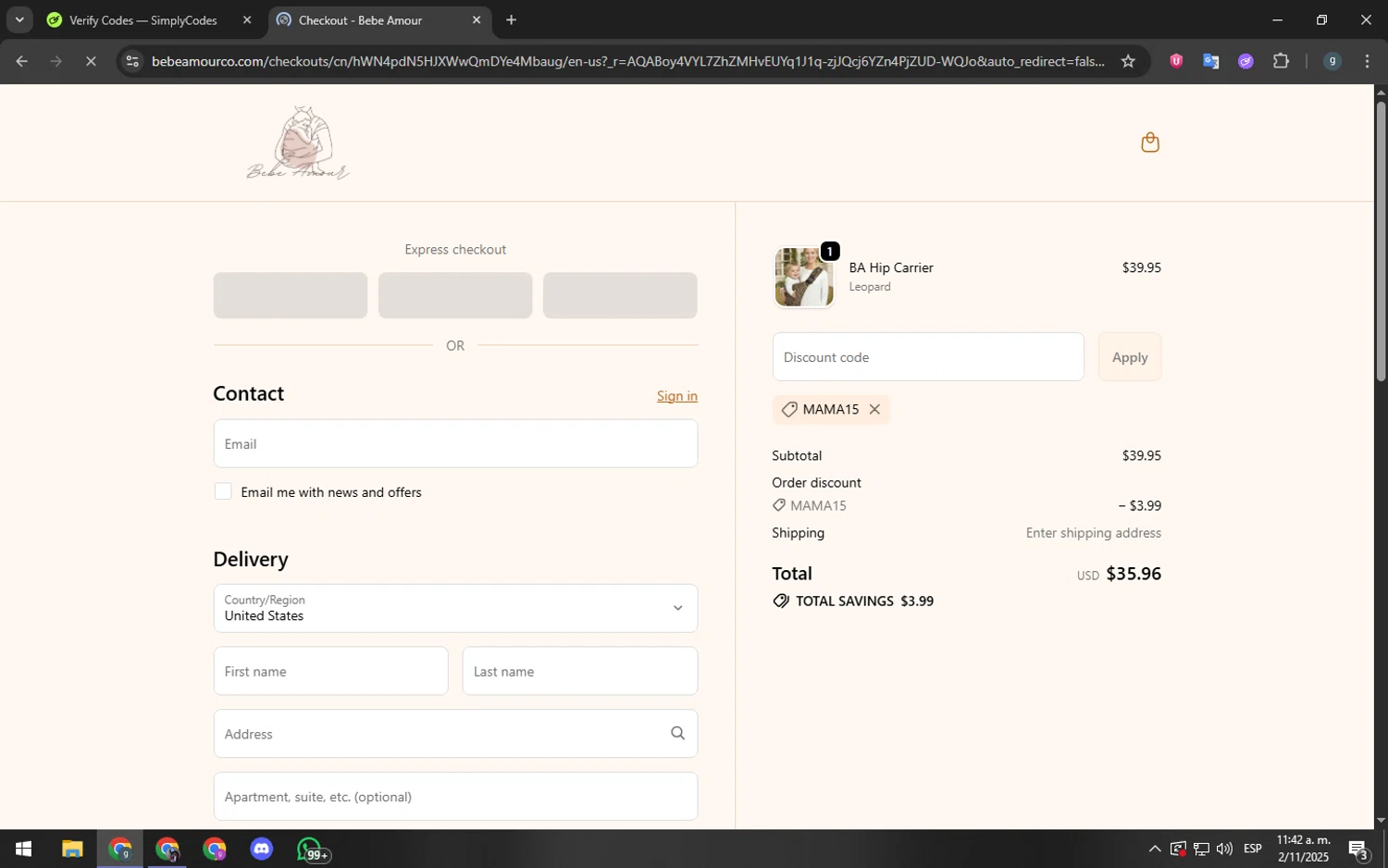The width and height of the screenshot is (1388, 868).
Task: Check Email me with news and offers
Action: [223, 491]
